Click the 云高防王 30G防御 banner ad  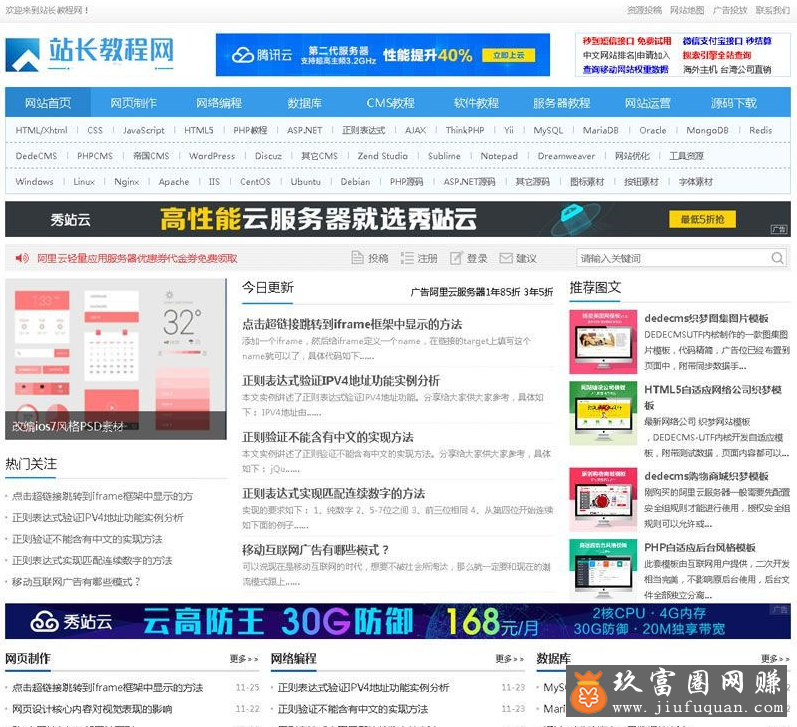coord(398,621)
